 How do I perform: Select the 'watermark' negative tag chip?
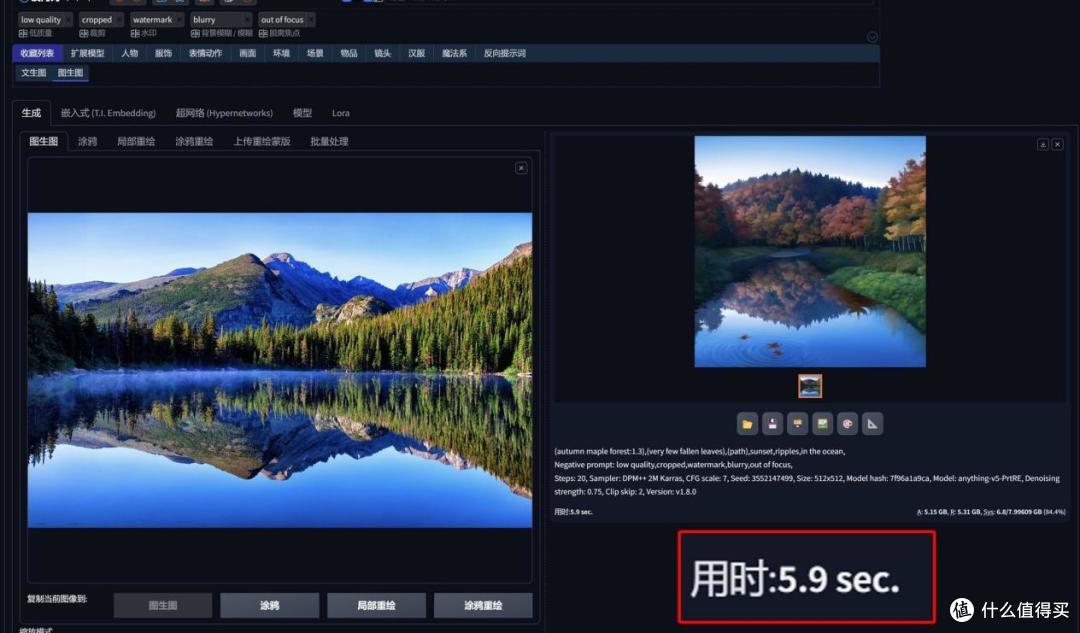157,20
